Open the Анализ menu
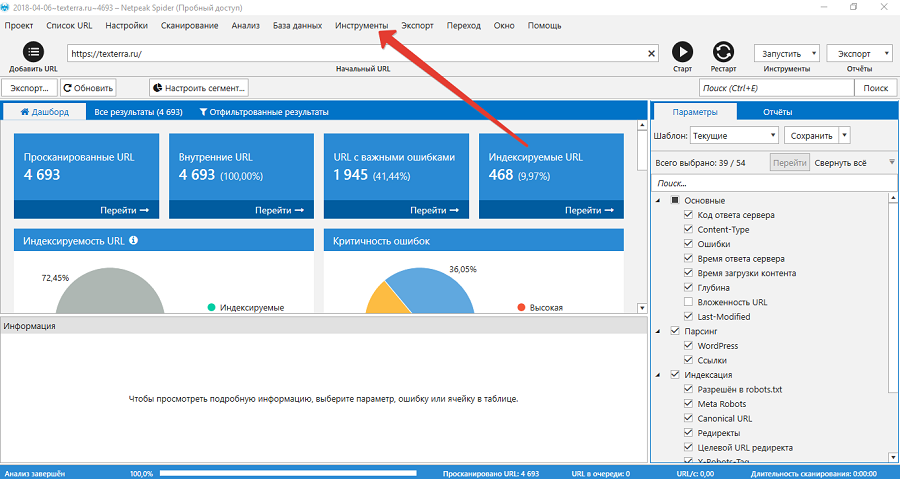Screen dimensions: 900x479 (x=246, y=26)
